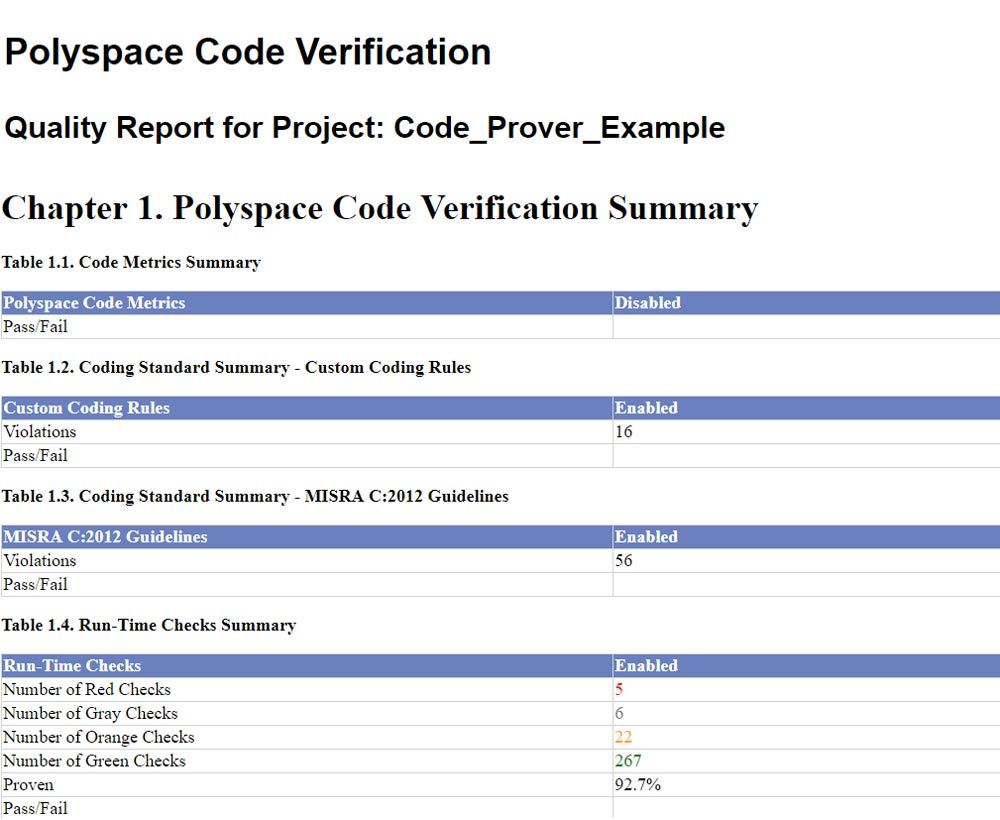Click the 'Proven' row label
The width and height of the screenshot is (1000, 820).
(28, 784)
